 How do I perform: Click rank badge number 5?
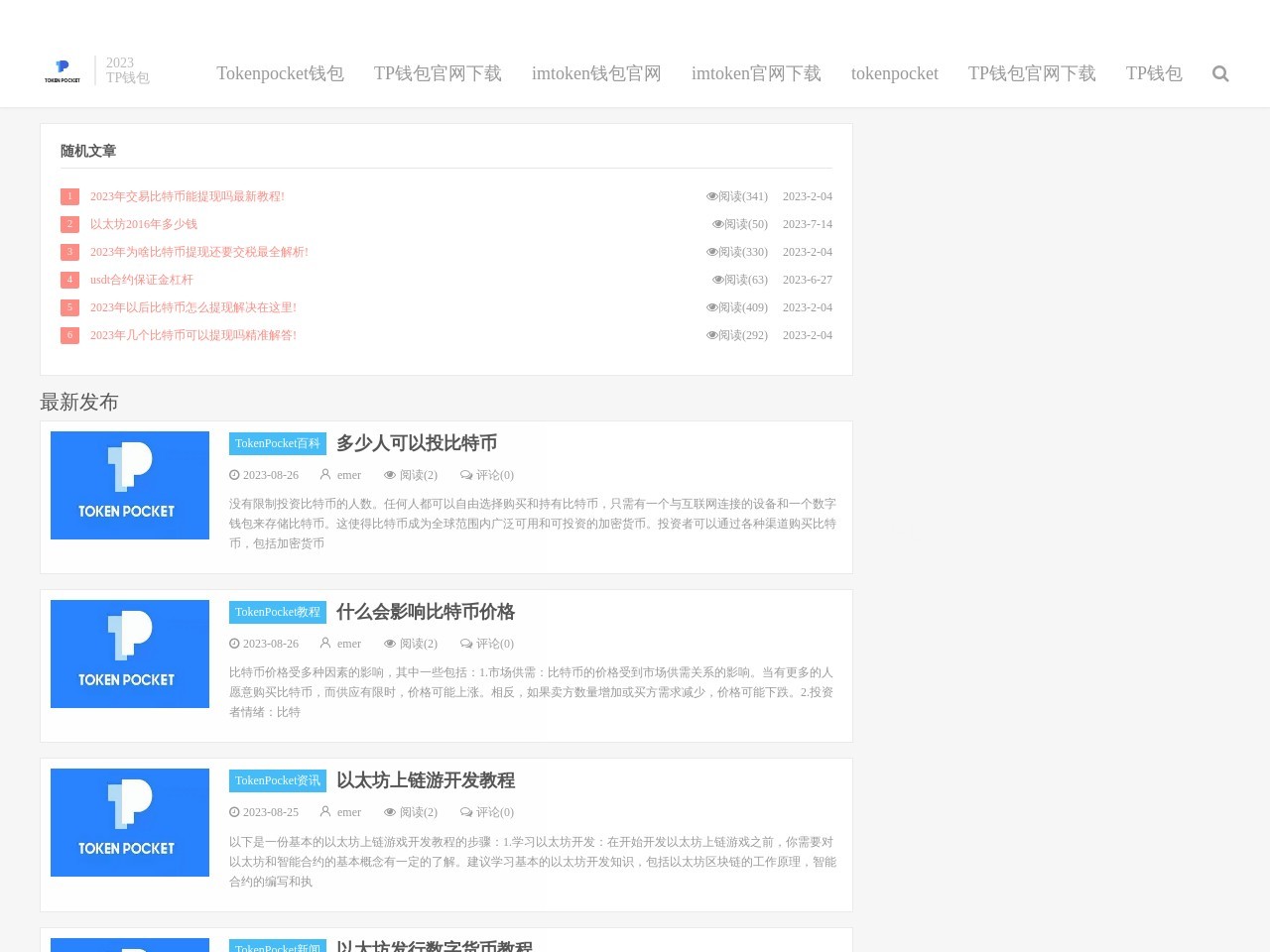69,307
